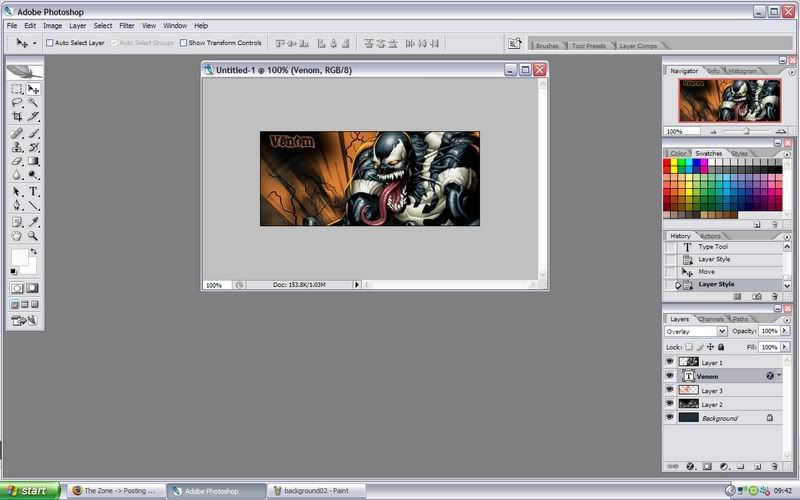The image size is (800, 500).
Task: Open the Layer menu
Action: [78, 26]
